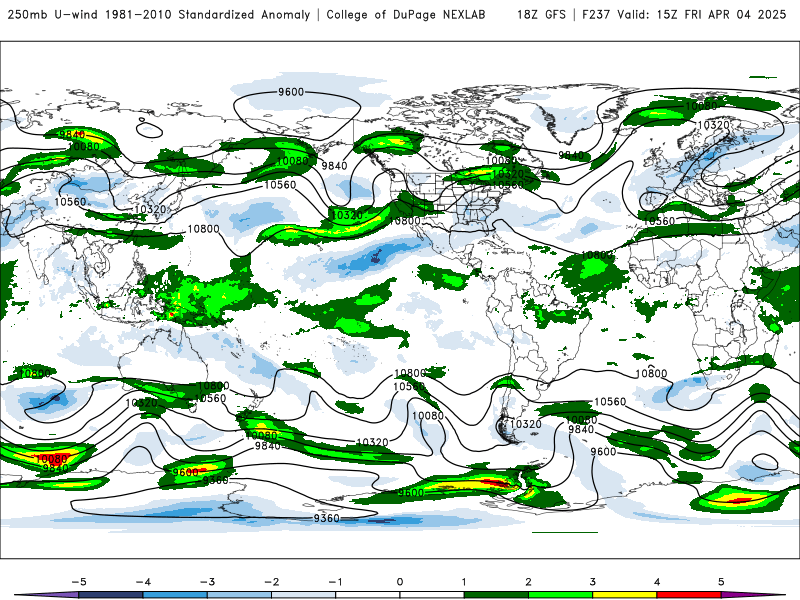Click the red 4 to 5 colorbar segment

pyautogui.click(x=689, y=595)
